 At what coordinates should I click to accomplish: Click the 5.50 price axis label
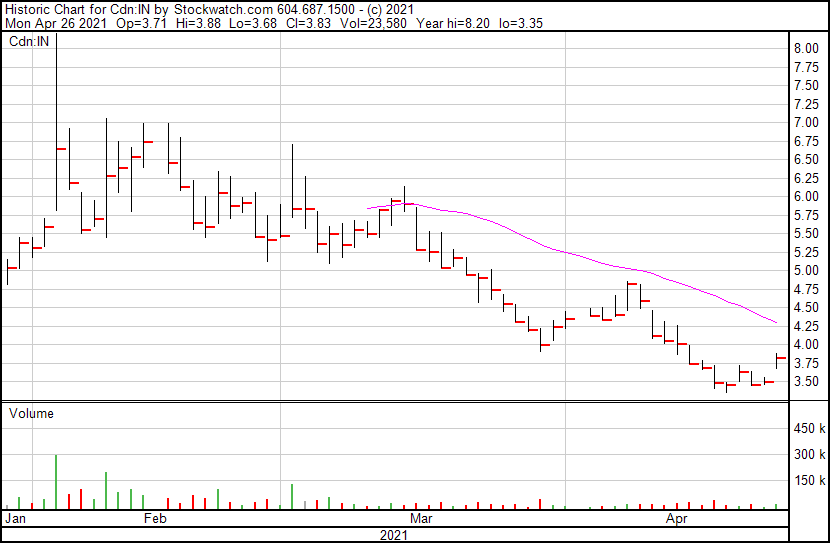point(806,234)
